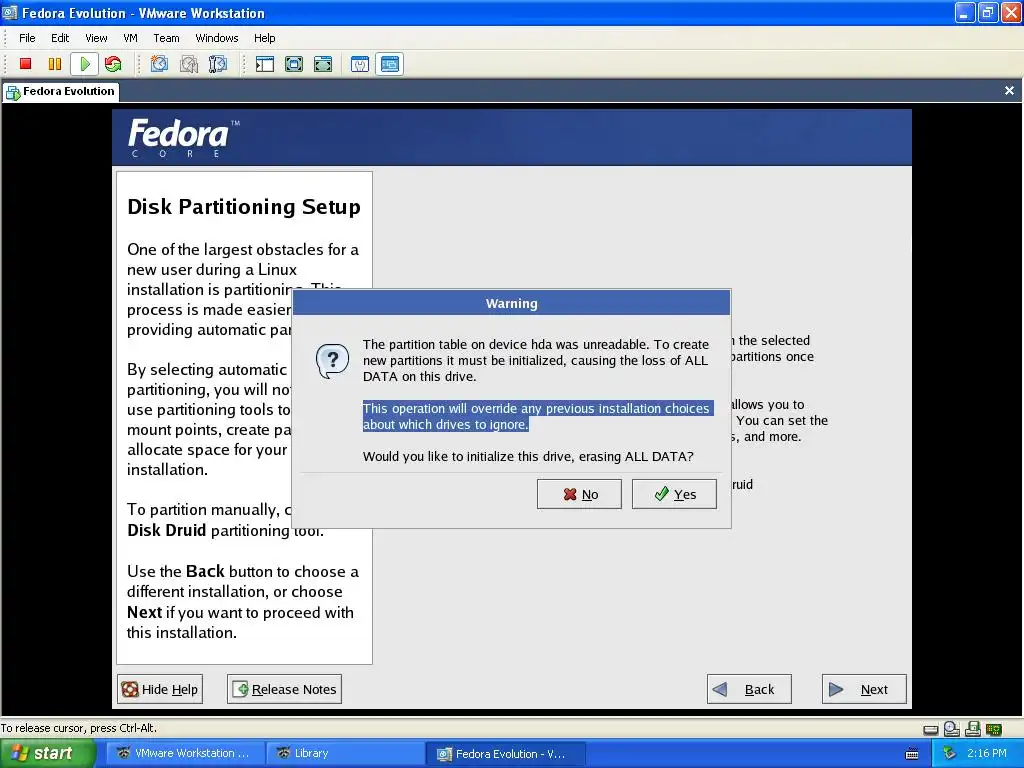This screenshot has width=1024, height=768.
Task: Open the Team menu
Action: coord(166,38)
